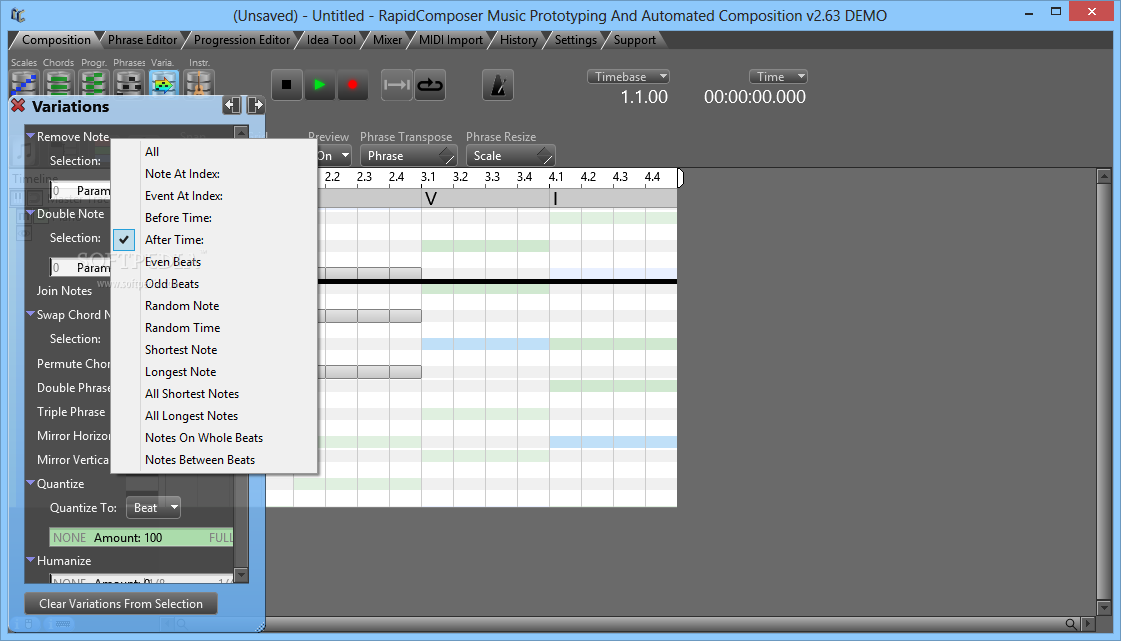Image resolution: width=1121 pixels, height=641 pixels.
Task: Collapse the Remove Note section
Action: point(31,136)
